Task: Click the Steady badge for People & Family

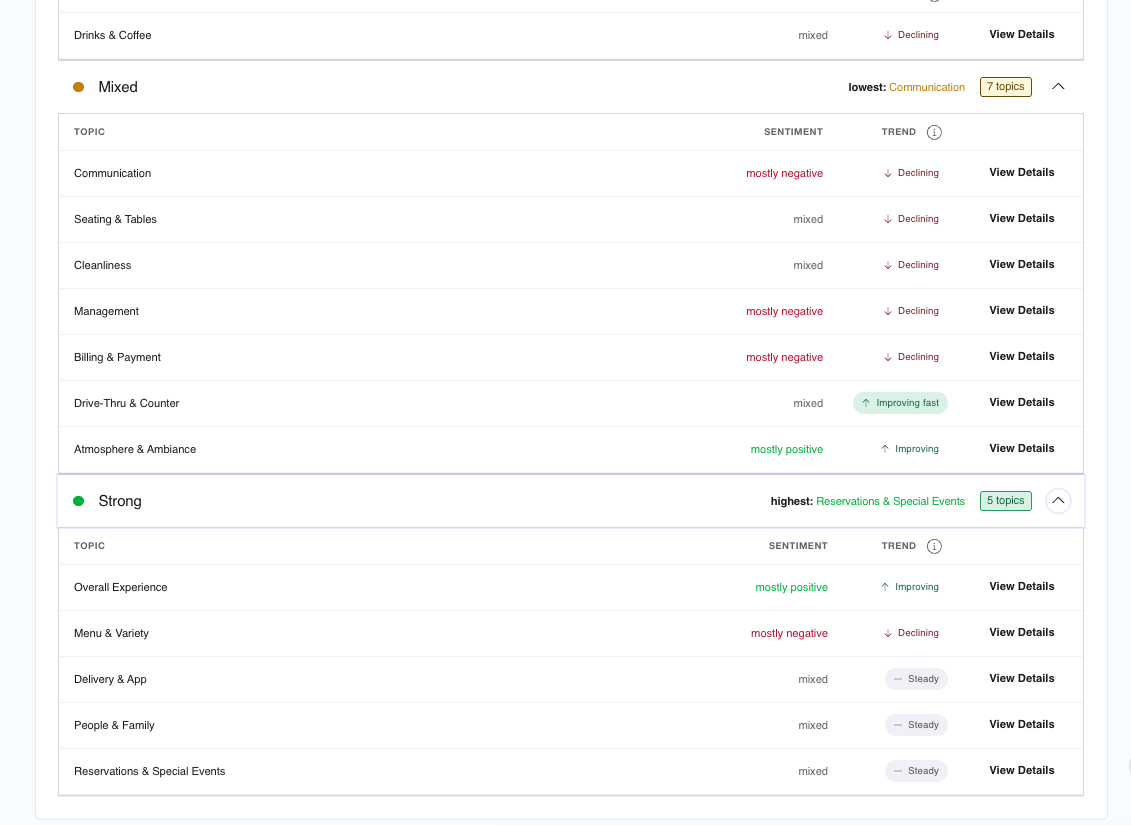Action: 916,725
